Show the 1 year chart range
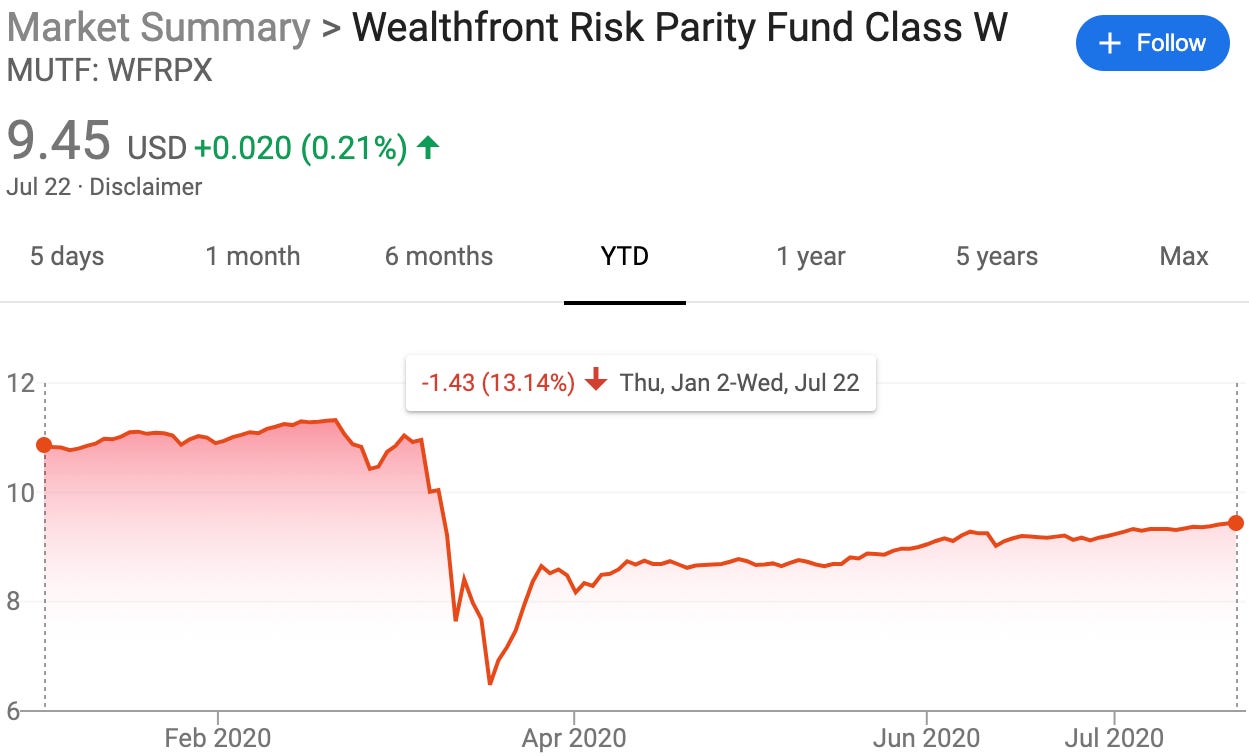 point(811,257)
